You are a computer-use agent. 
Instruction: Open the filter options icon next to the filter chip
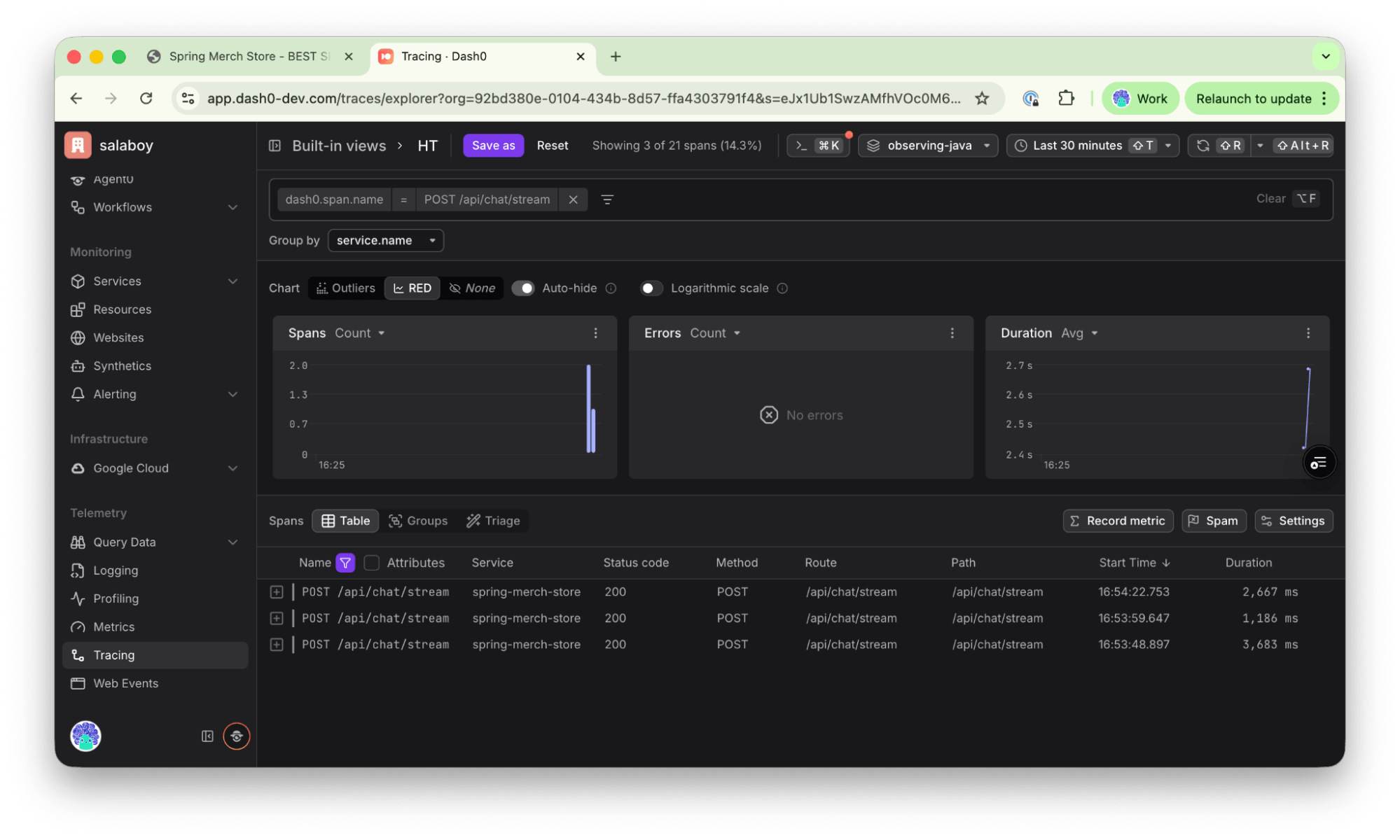[x=607, y=199]
